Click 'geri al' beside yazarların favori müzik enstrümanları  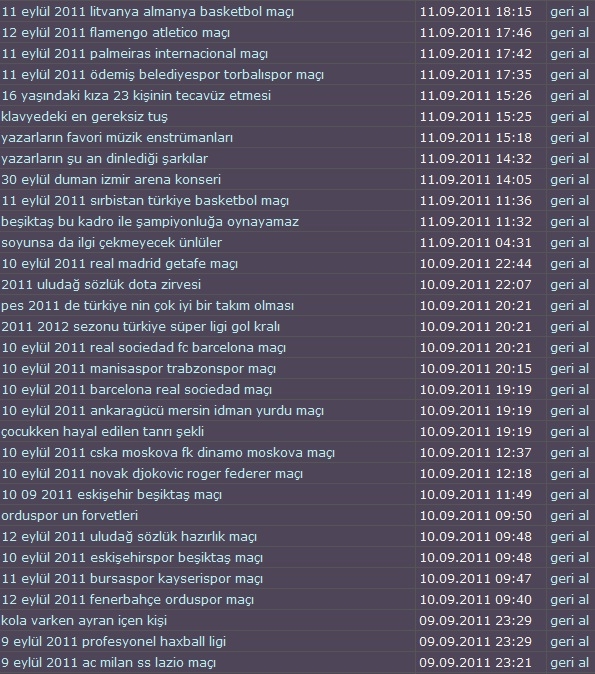[569, 138]
